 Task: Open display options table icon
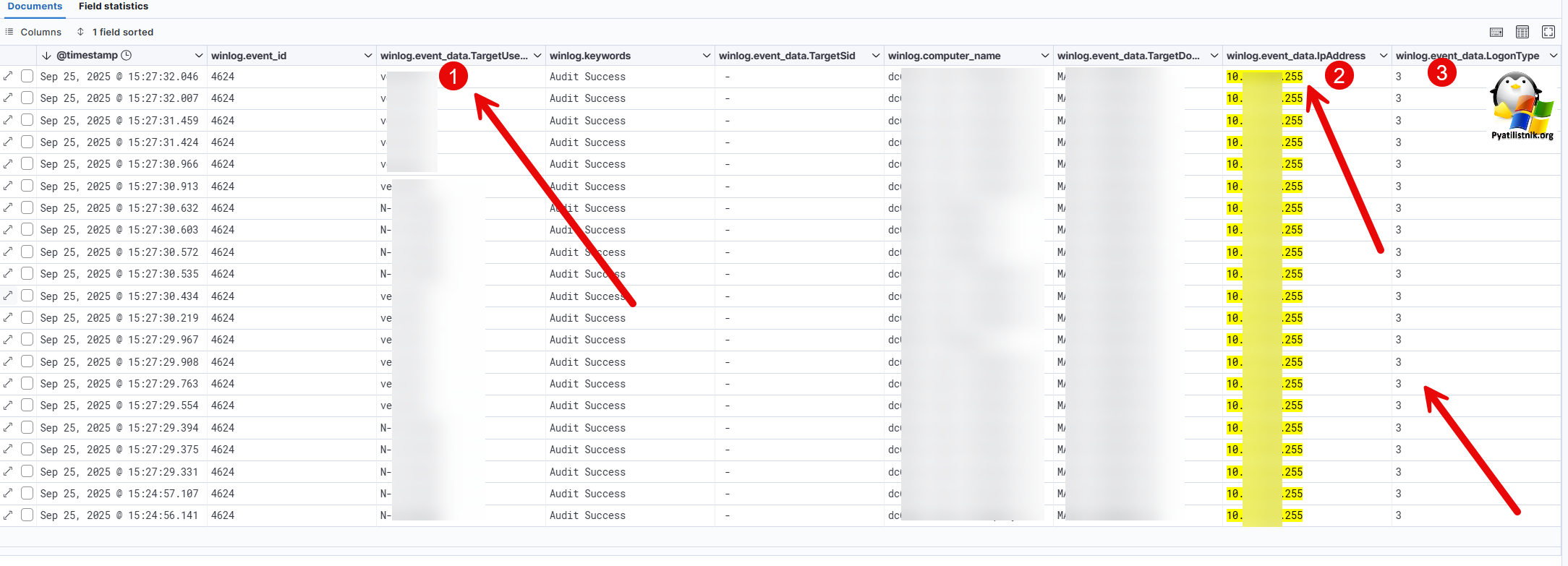(1522, 32)
